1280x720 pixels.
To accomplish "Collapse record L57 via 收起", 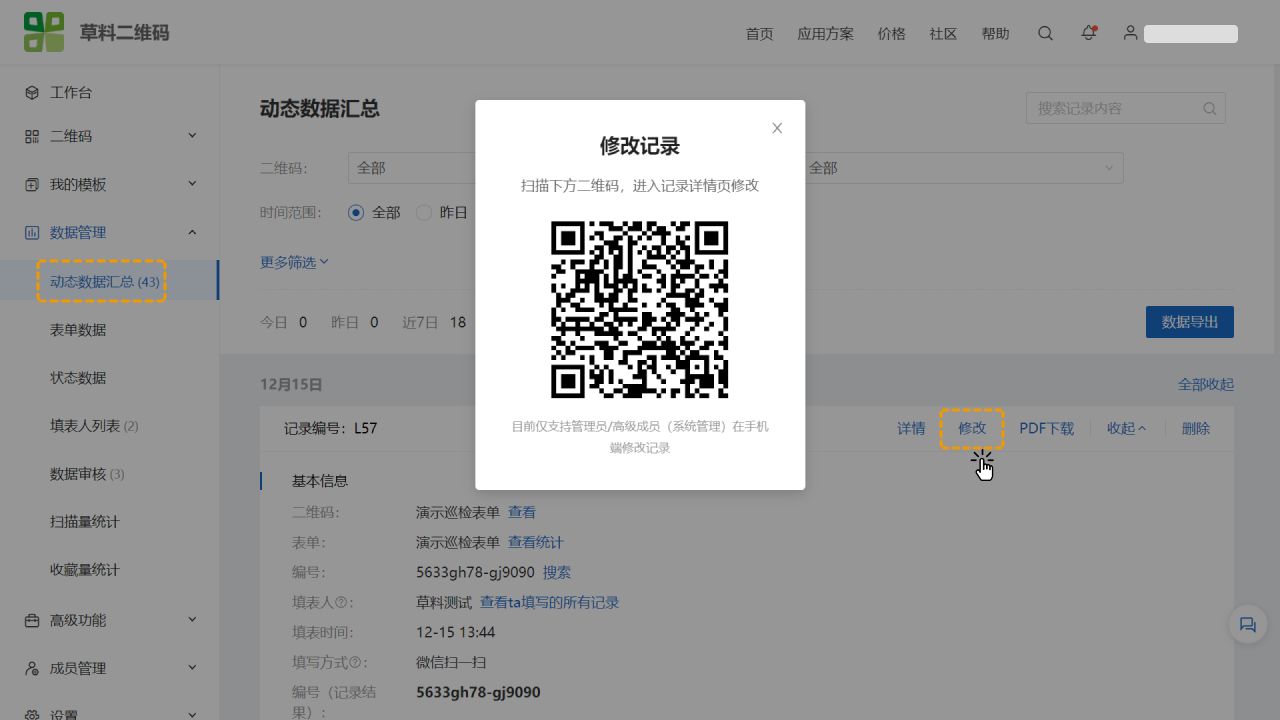I will 1126,428.
